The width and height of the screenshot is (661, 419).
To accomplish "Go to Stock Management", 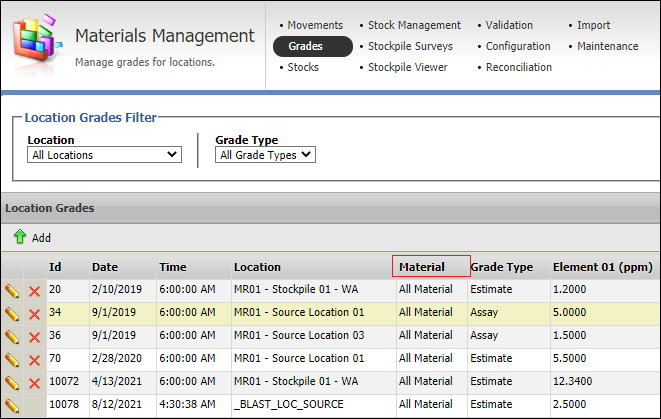I will point(414,25).
